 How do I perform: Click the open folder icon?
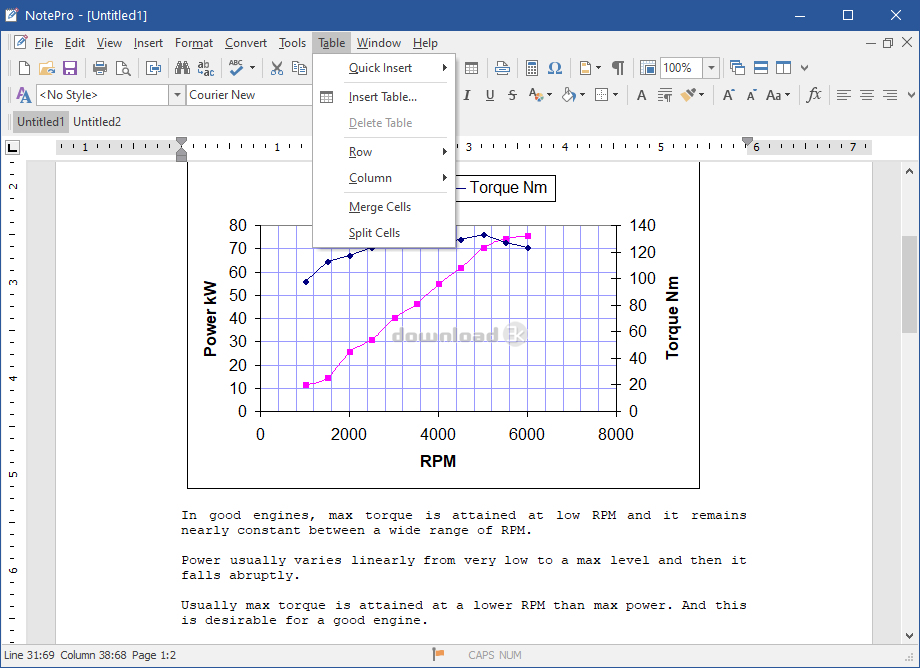(46, 68)
